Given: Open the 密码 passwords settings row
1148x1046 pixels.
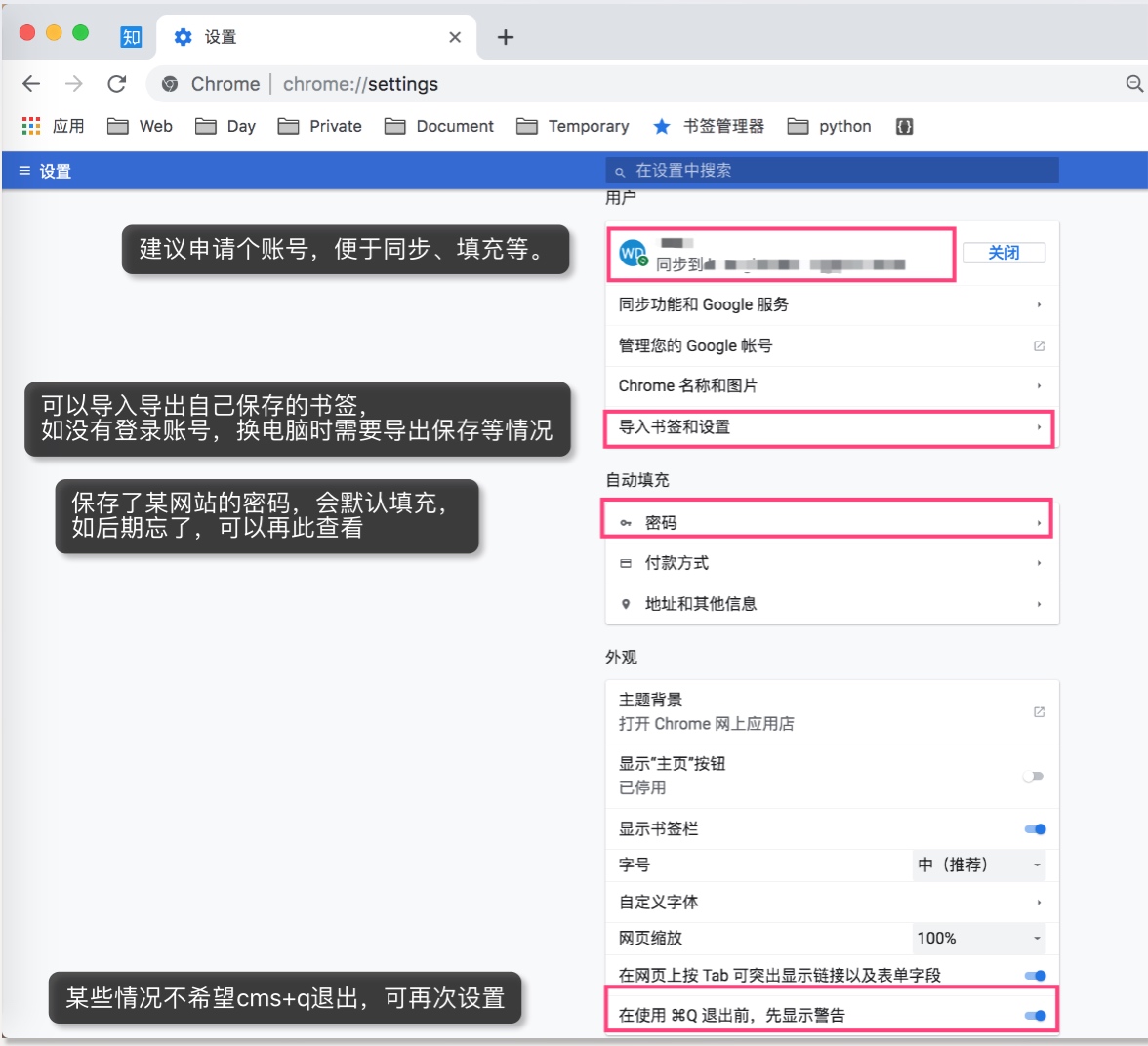Looking at the screenshot, I should [830, 523].
